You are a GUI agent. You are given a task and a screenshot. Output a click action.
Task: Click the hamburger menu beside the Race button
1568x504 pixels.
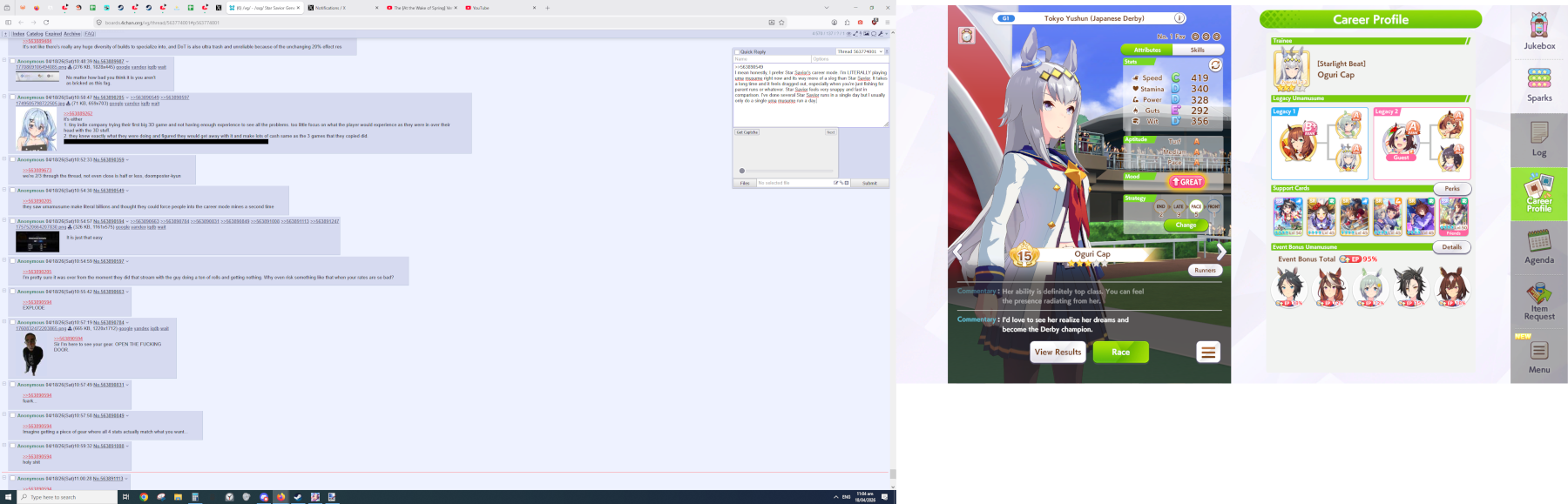point(1207,353)
